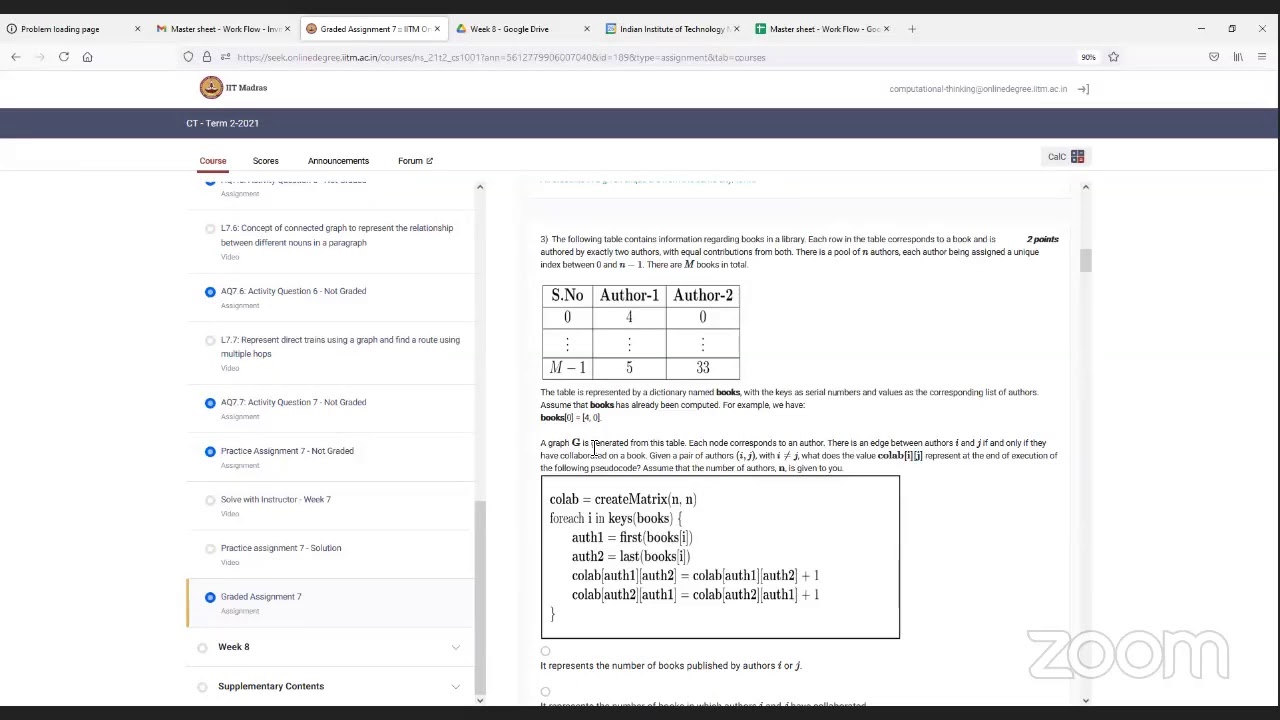Sign out using the logout arrow icon
Screen dimensions: 1280x720
(x=1083, y=89)
